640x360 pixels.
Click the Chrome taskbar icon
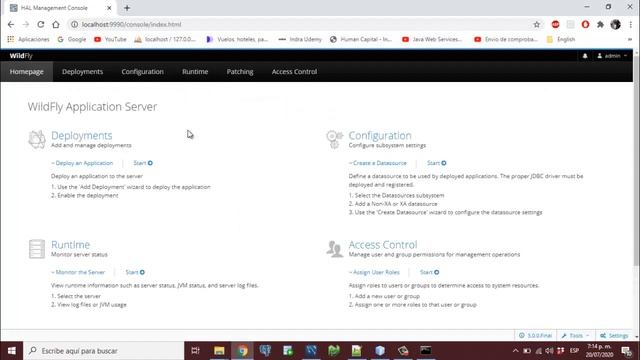click(x=242, y=351)
